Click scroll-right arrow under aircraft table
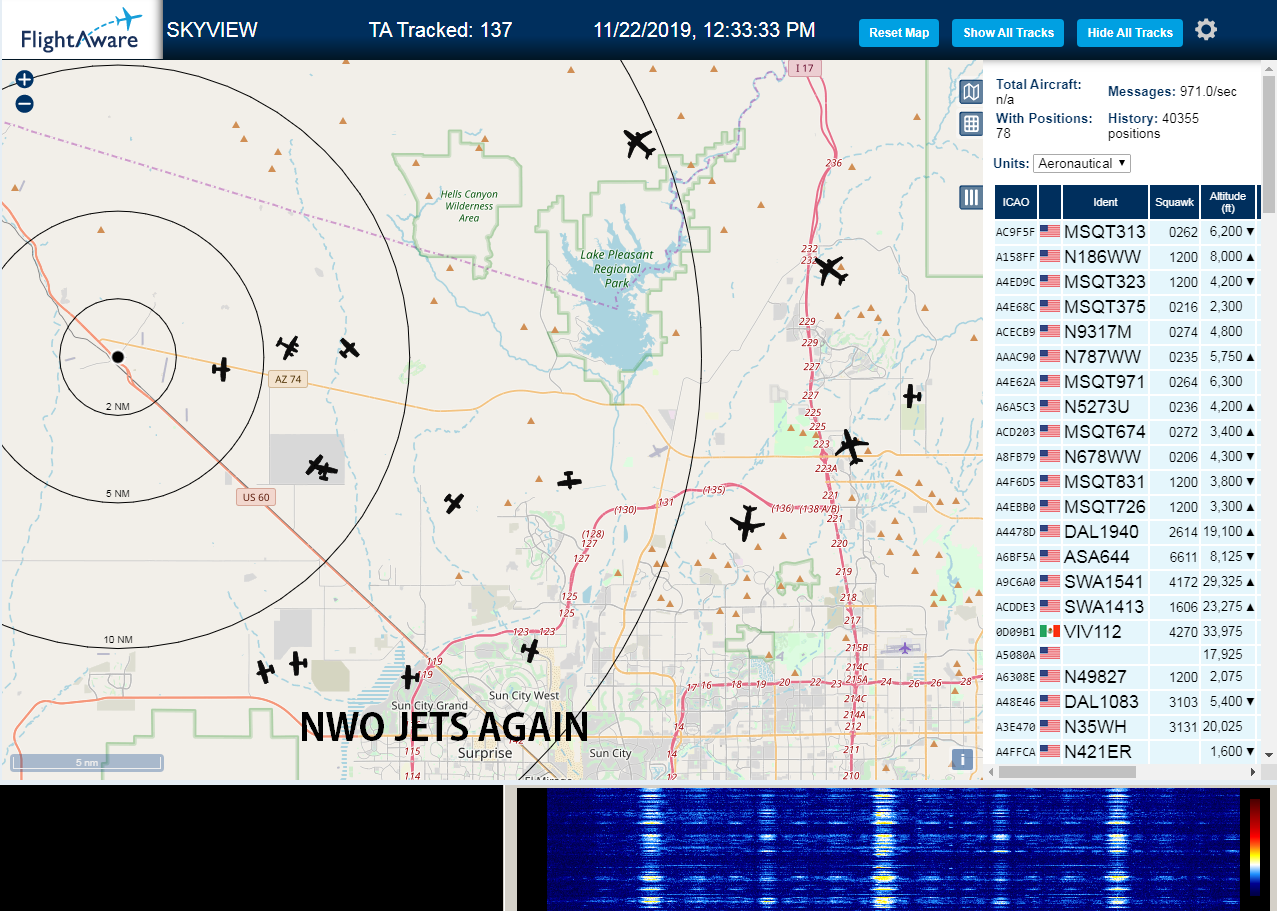 1252,772
